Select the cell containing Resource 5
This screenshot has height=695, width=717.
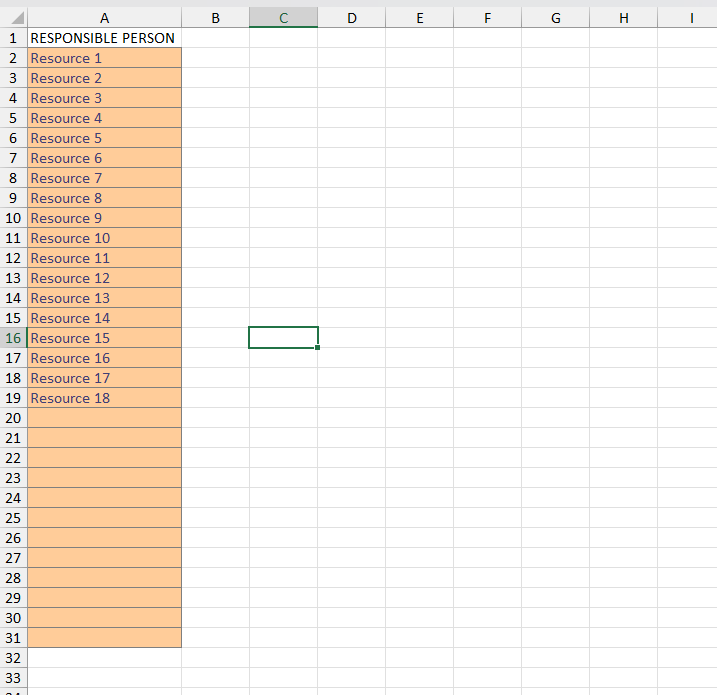pyautogui.click(x=105, y=138)
